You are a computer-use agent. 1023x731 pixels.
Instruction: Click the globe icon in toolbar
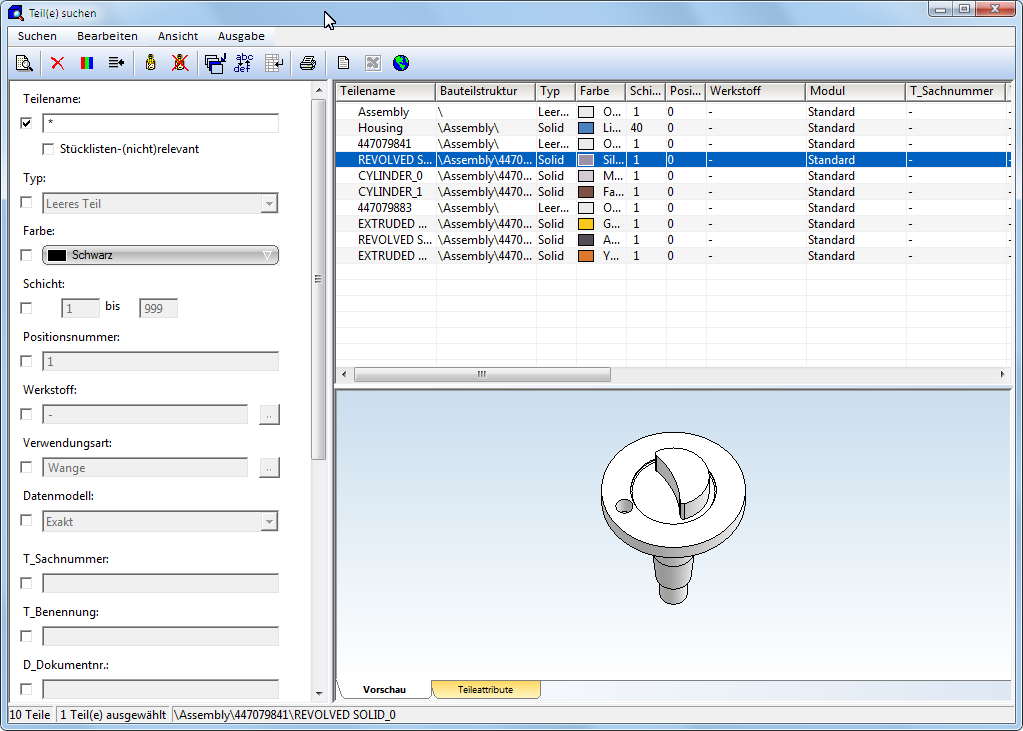pyautogui.click(x=401, y=63)
